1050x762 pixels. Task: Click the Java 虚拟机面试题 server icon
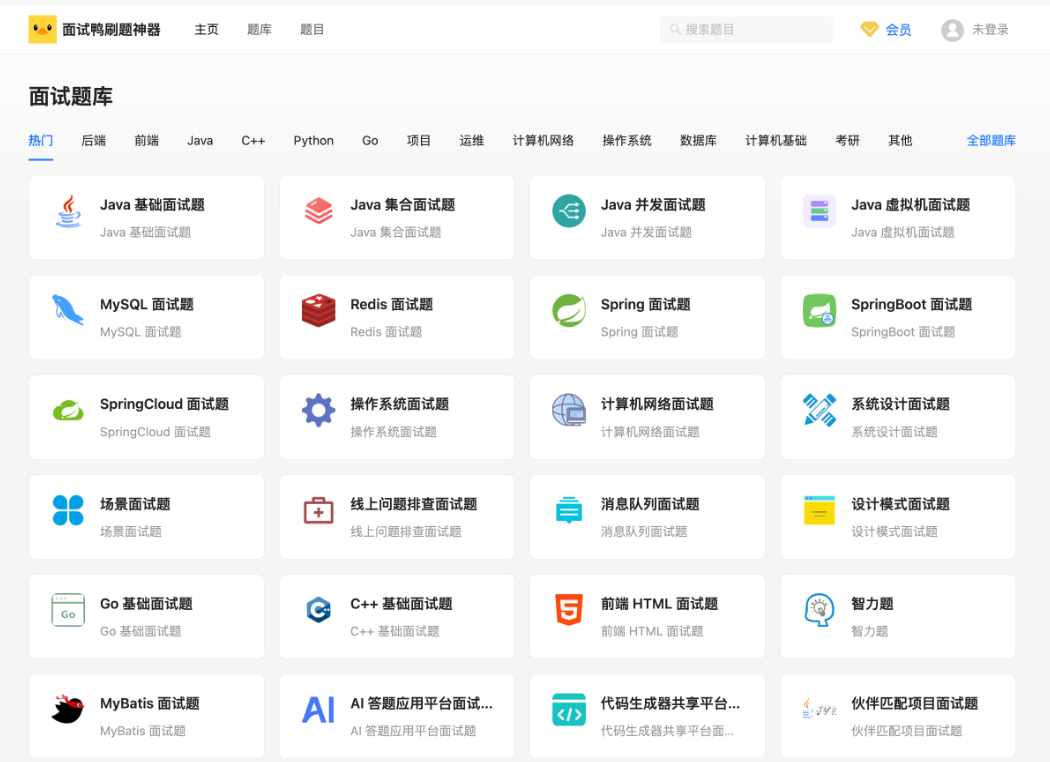(819, 211)
